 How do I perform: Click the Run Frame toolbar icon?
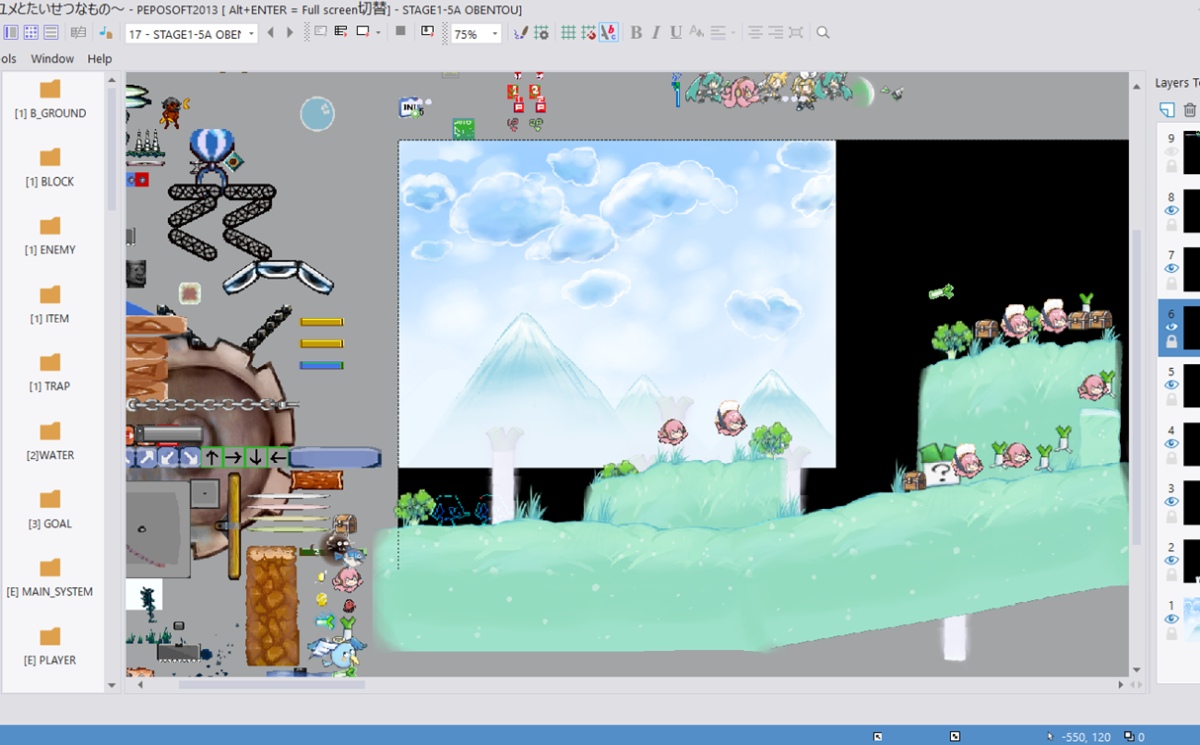pyautogui.click(x=362, y=32)
